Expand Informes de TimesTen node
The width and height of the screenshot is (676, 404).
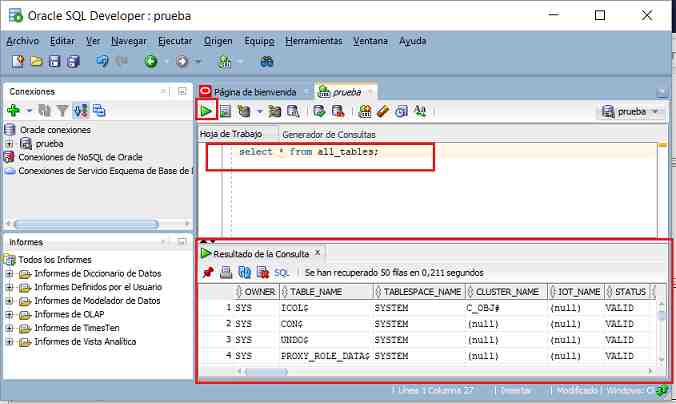[9, 328]
